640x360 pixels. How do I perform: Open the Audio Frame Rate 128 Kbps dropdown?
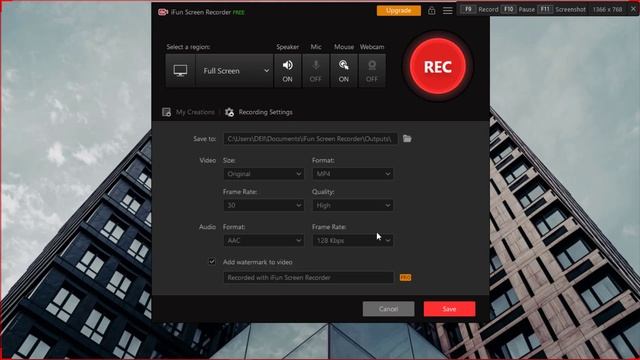tap(353, 240)
